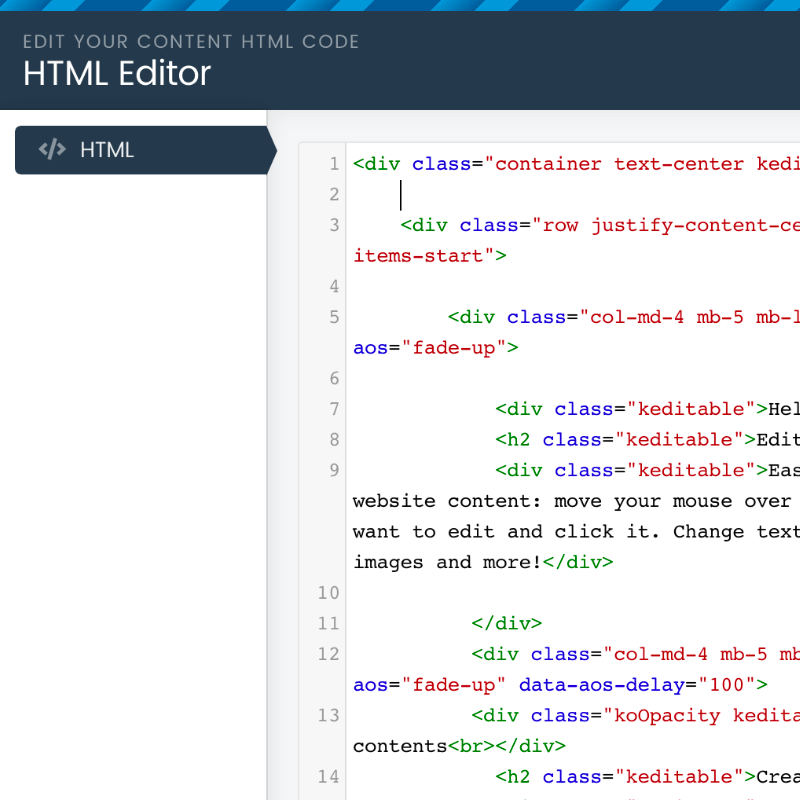This screenshot has width=800, height=800.
Task: Click the contents<br></div> text
Action: (x=459, y=746)
